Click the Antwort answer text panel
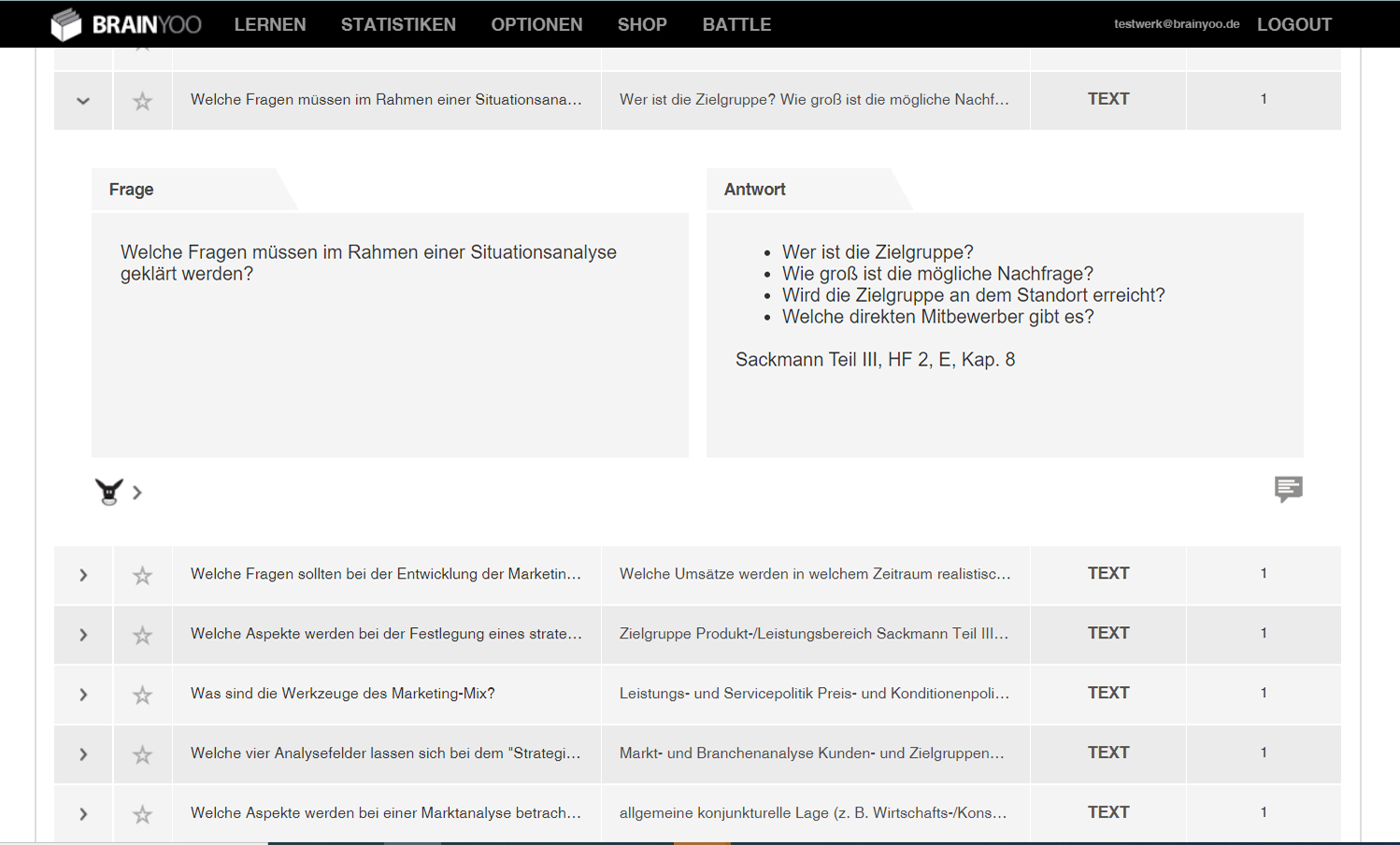Image resolution: width=1400 pixels, height=845 pixels. (1005, 335)
